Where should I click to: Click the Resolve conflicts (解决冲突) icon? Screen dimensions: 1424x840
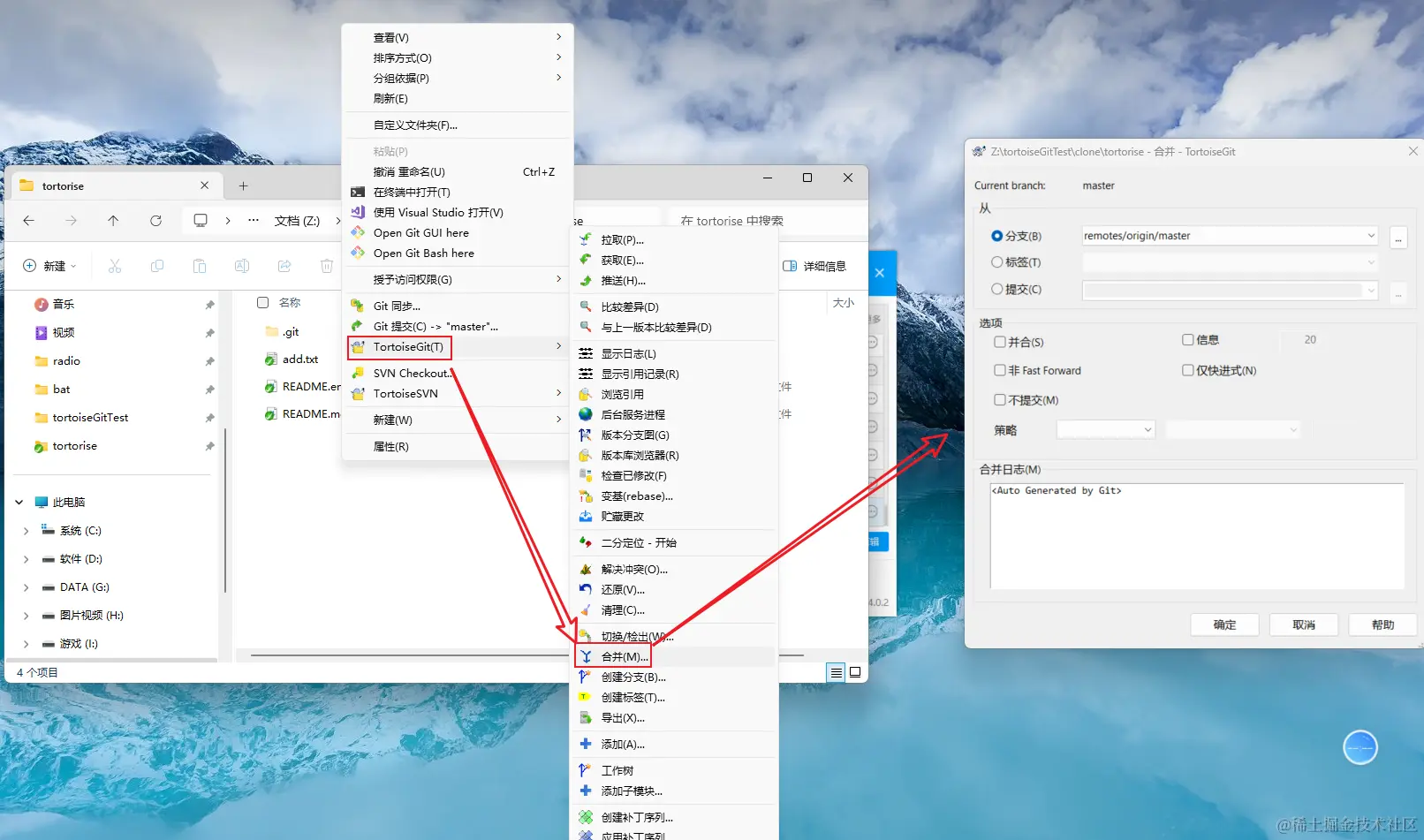point(585,569)
